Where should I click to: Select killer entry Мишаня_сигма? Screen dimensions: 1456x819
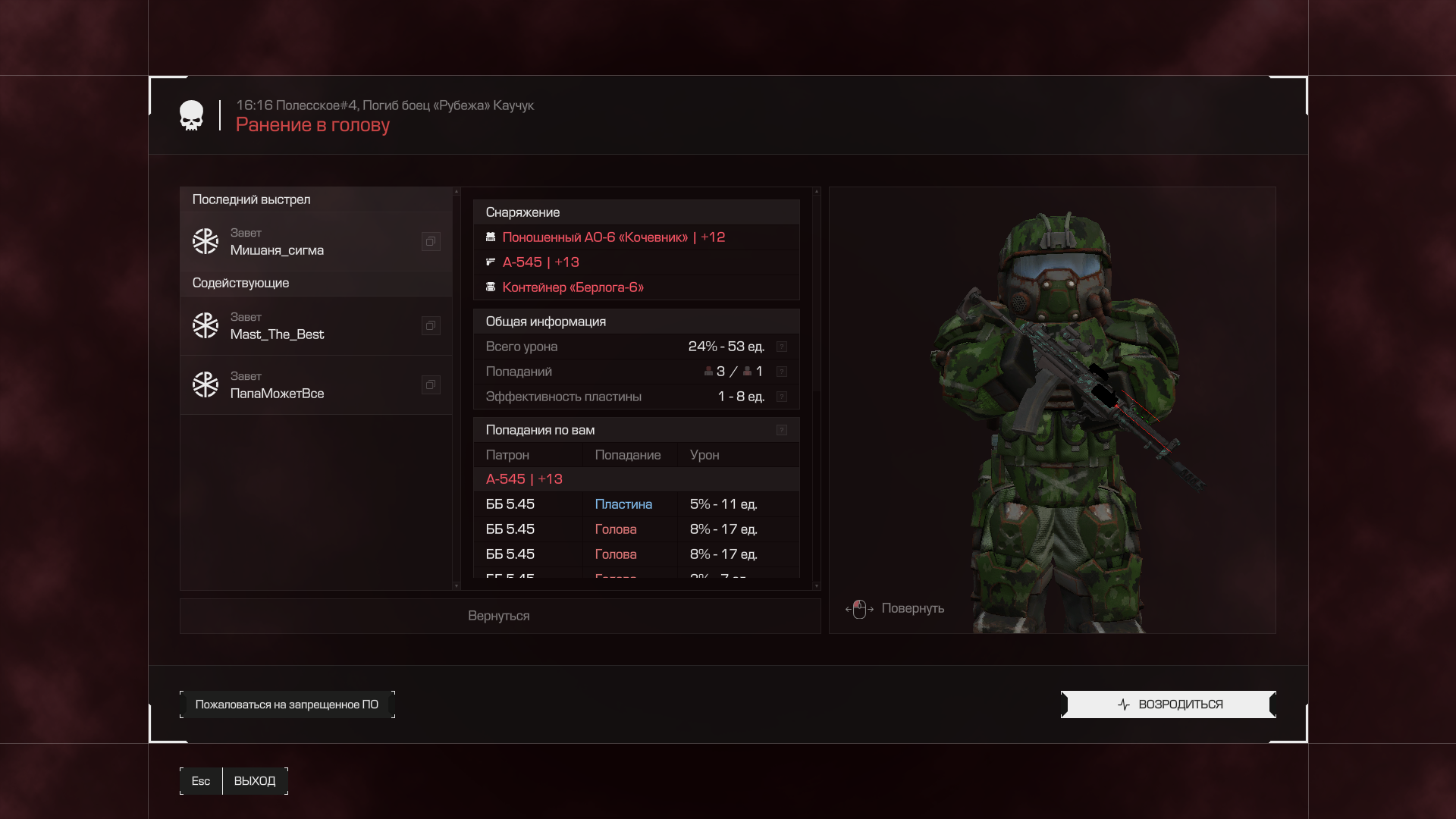(315, 241)
